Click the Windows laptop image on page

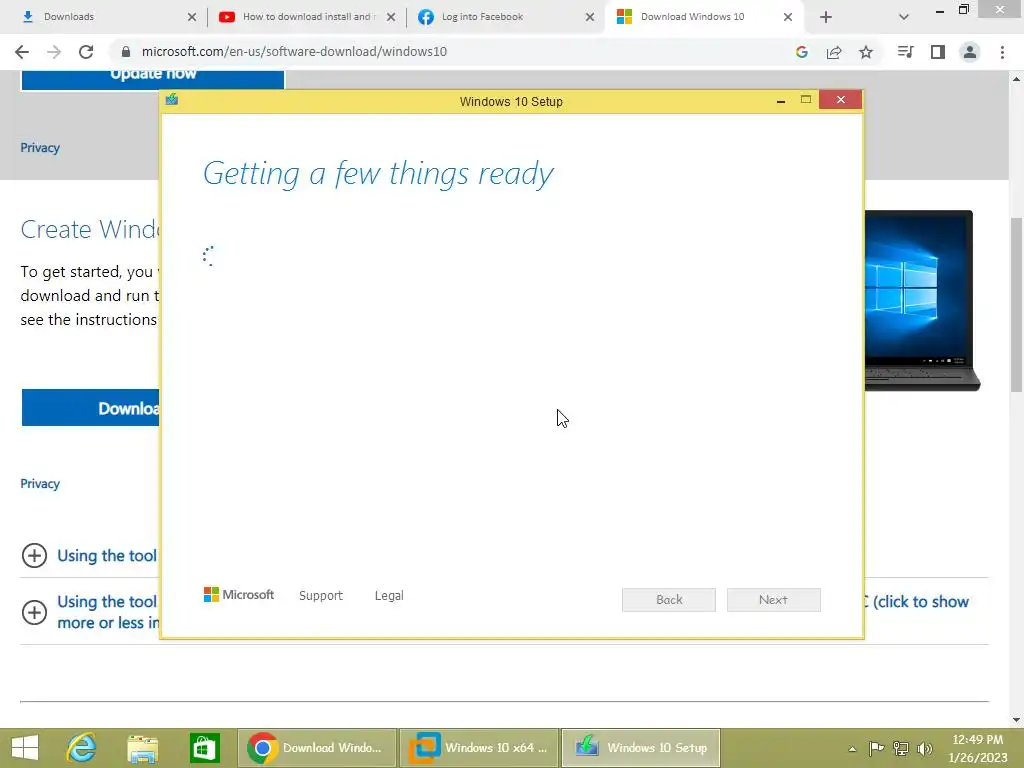[922, 301]
